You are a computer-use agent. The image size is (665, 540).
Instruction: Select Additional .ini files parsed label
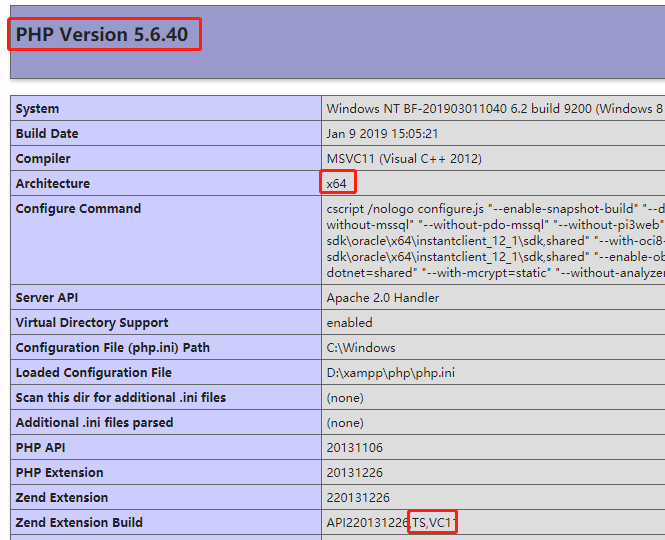pyautogui.click(x=94, y=422)
